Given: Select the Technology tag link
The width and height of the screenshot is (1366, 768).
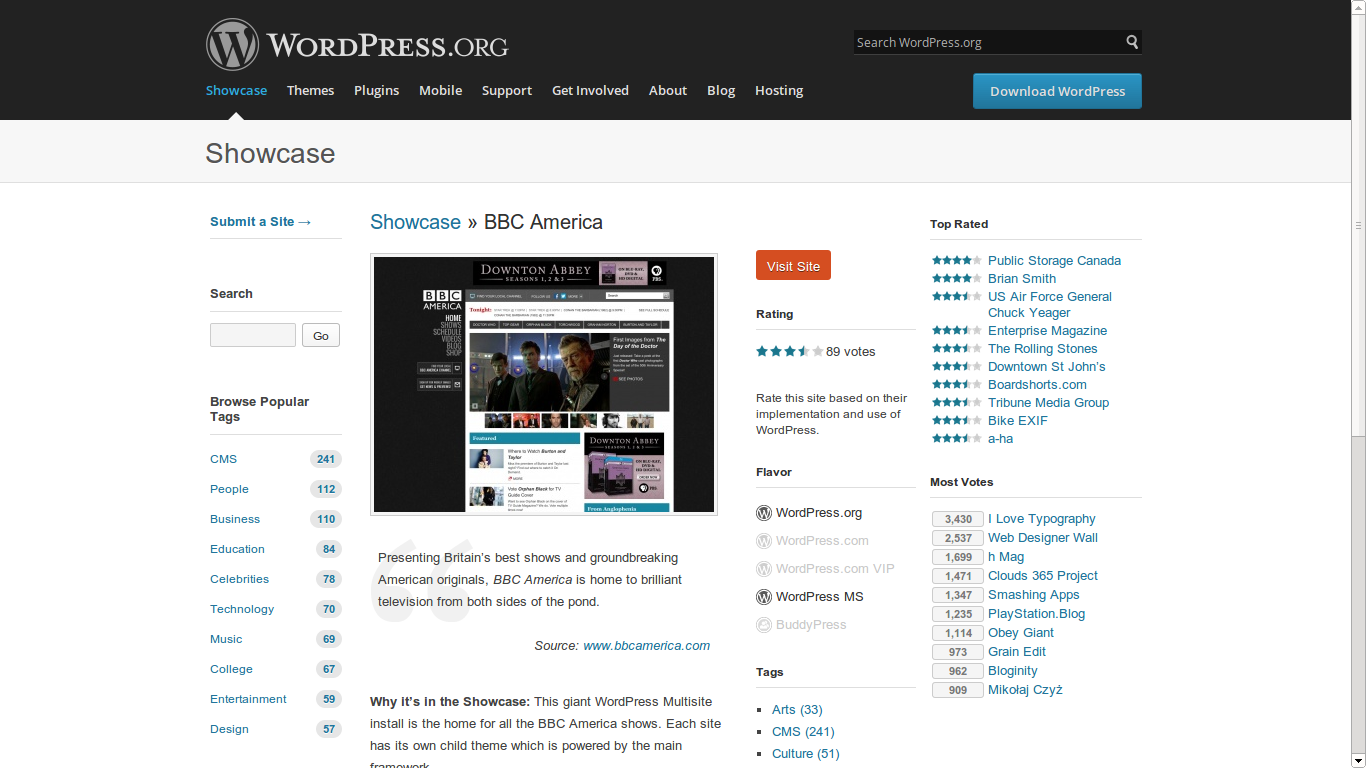Looking at the screenshot, I should [x=242, y=609].
